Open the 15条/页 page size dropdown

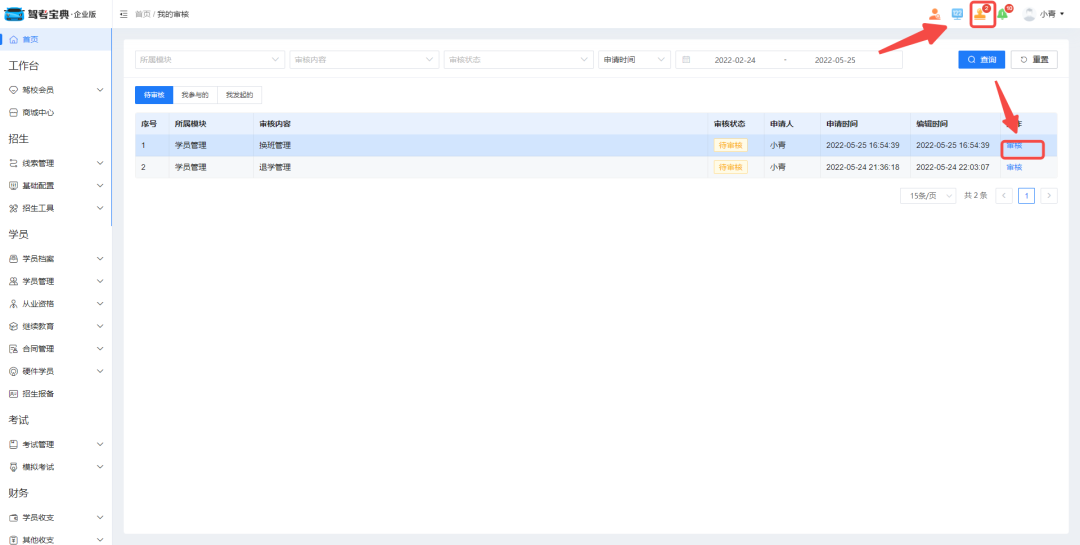tap(928, 196)
